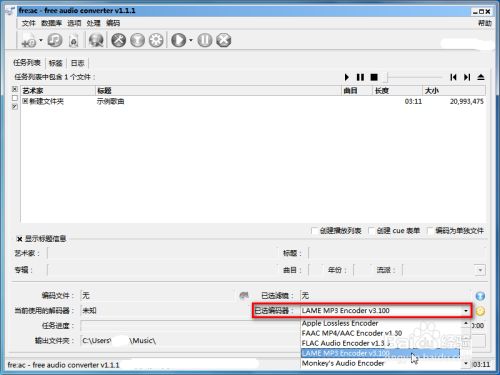
Task: Click the music note disc toolbar icon
Action: pyautogui.click(x=55, y=41)
